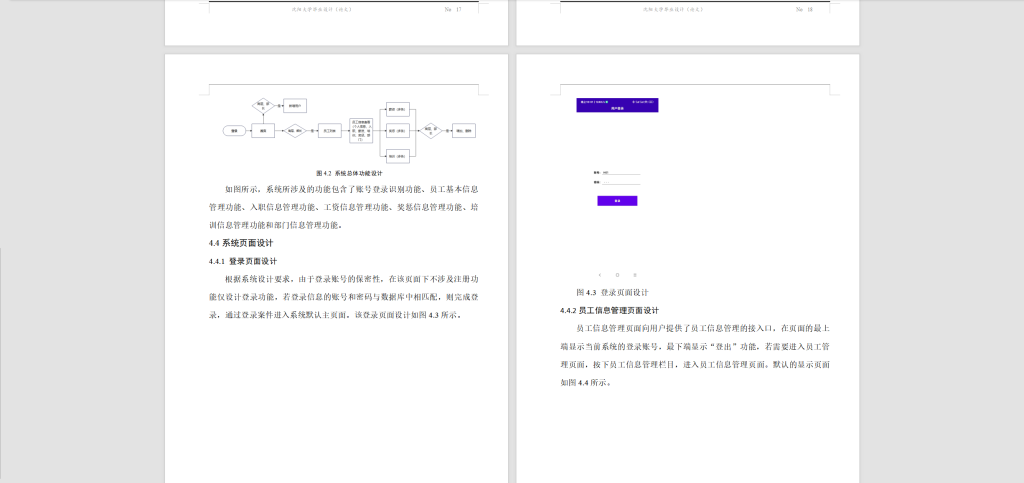1024x483 pixels.
Task: Click the purple title bar in figure 4.3
Action: point(617,105)
